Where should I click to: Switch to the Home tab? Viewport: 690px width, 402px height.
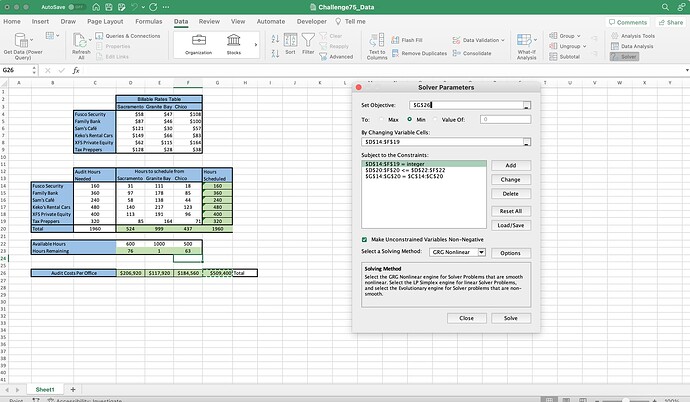tap(12, 22)
